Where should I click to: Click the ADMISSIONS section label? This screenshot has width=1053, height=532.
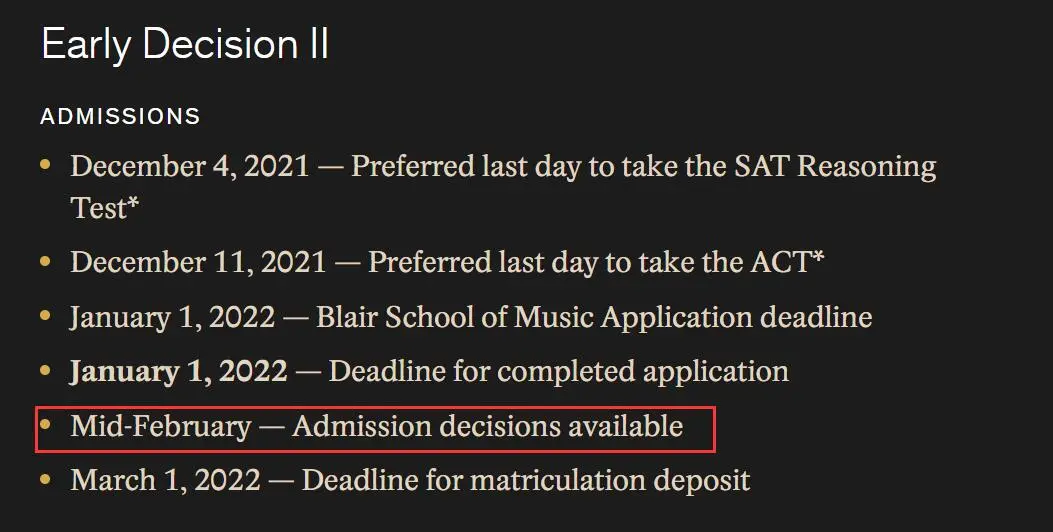120,117
